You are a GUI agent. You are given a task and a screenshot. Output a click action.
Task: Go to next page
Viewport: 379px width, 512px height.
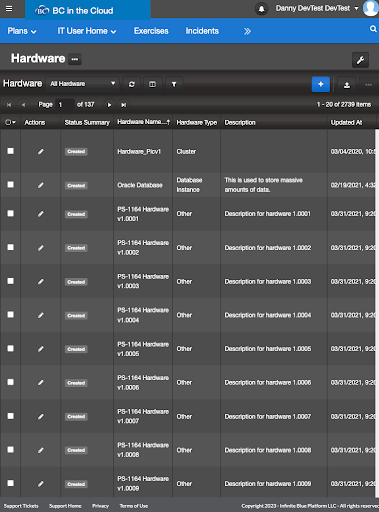[x=109, y=105]
